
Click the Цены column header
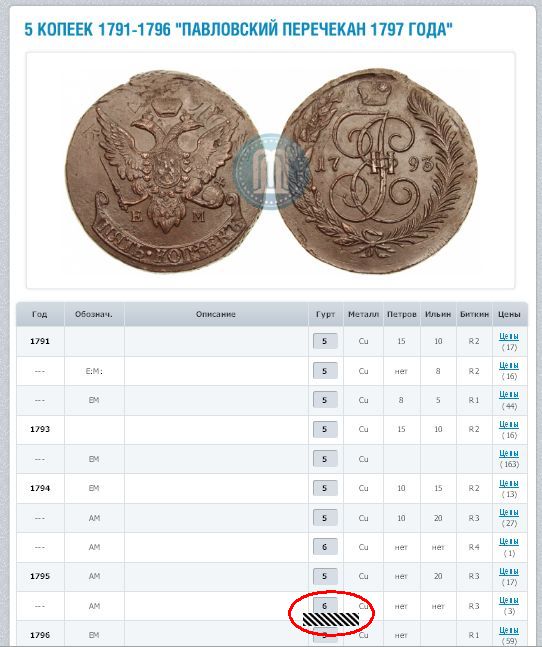[509, 314]
